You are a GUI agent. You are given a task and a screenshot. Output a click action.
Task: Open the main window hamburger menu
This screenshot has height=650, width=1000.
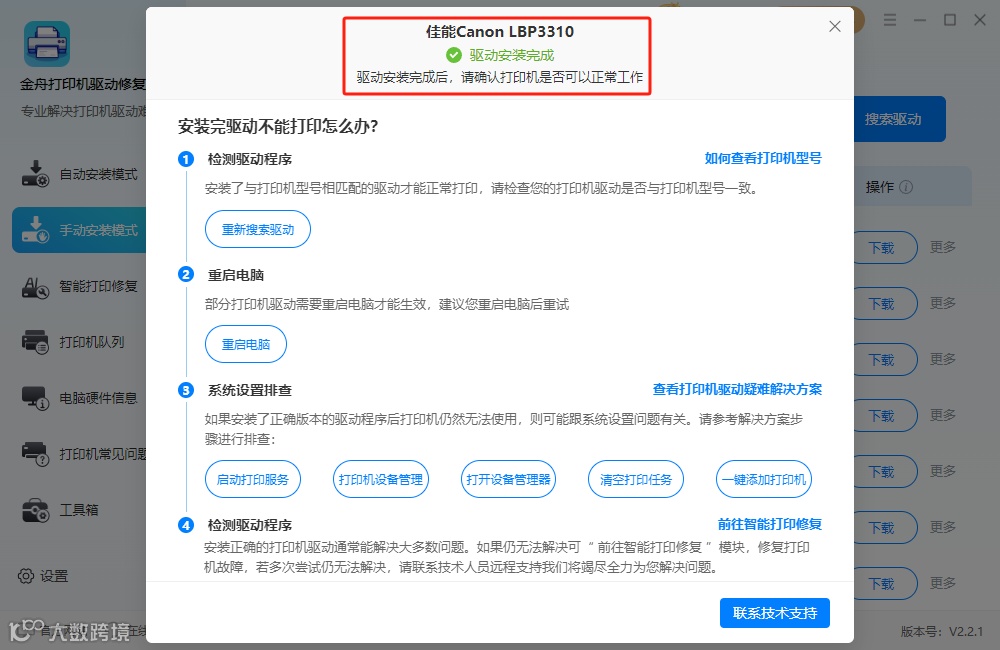(890, 20)
